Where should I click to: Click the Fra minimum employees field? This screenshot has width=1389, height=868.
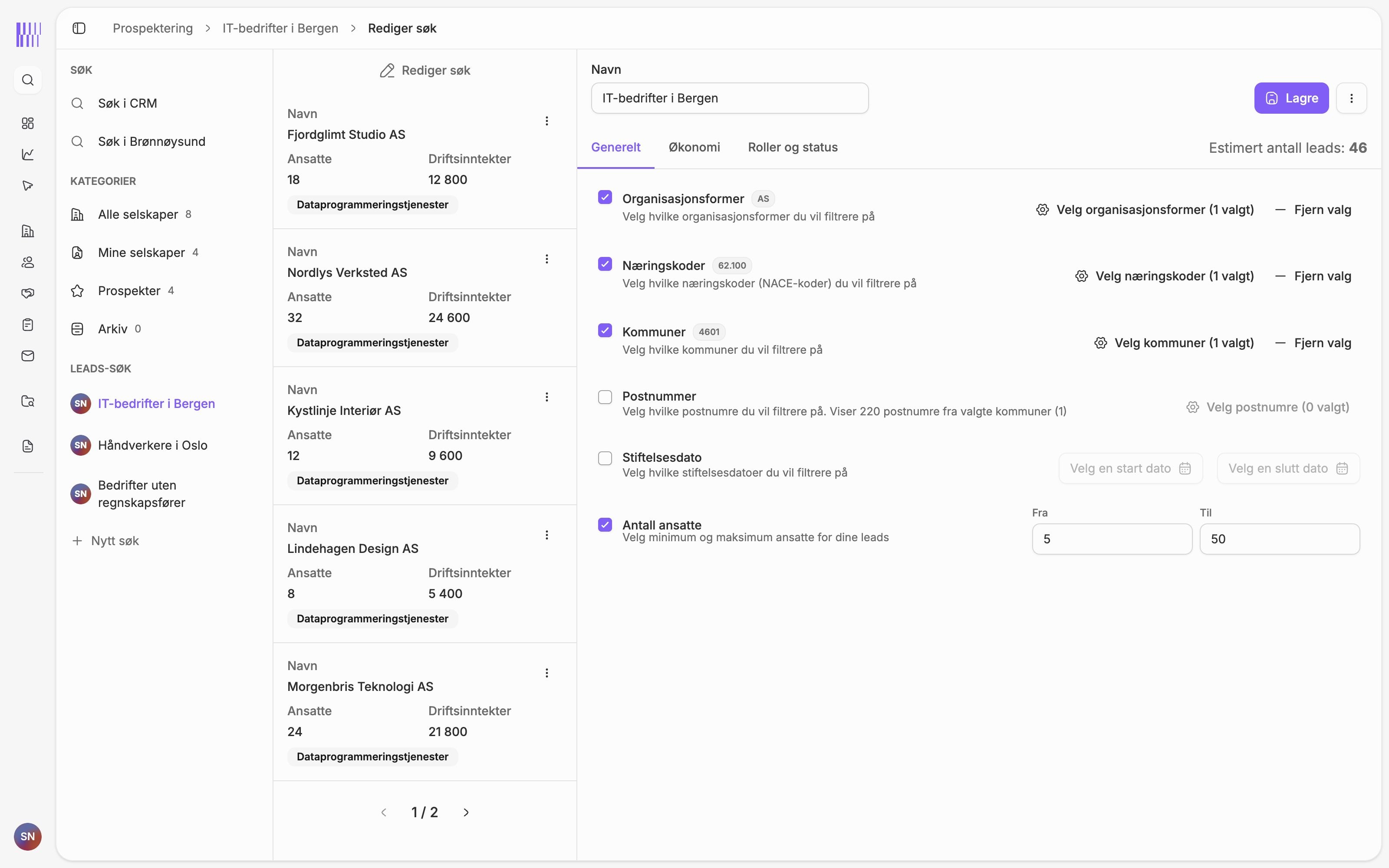pyautogui.click(x=1112, y=539)
